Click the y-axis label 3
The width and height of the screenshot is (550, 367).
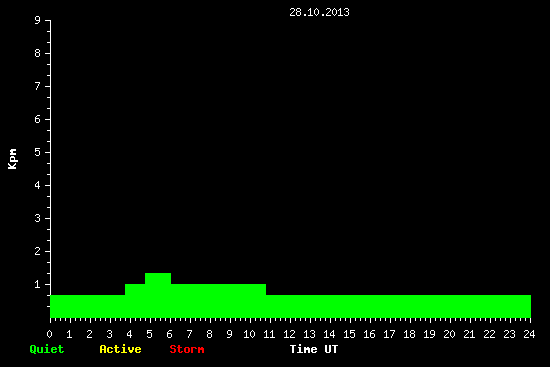point(38,218)
